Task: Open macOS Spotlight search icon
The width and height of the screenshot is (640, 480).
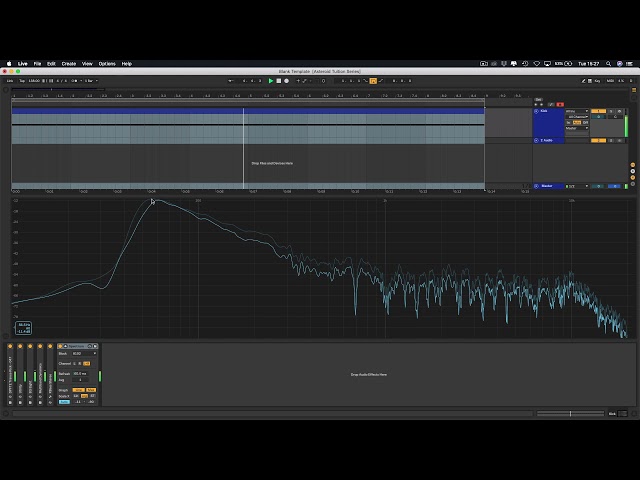Action: [x=608, y=64]
